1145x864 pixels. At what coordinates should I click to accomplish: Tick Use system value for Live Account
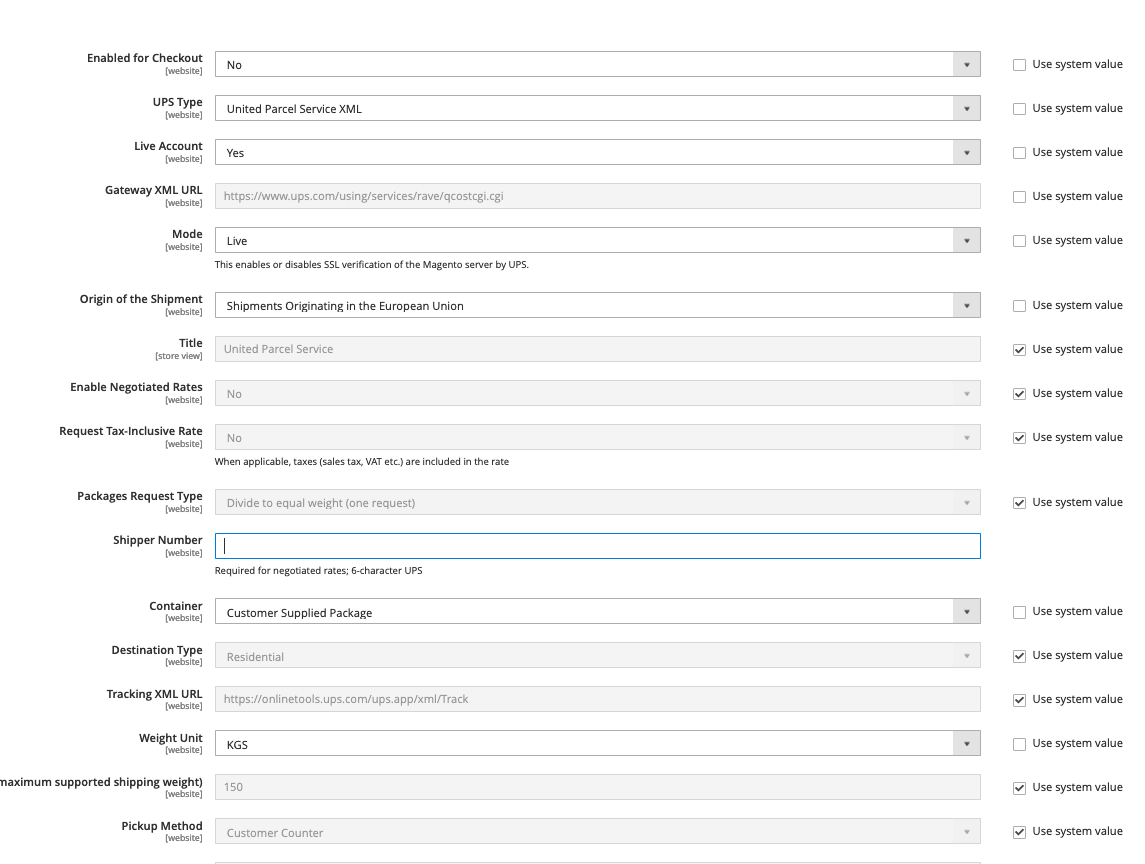point(1020,153)
